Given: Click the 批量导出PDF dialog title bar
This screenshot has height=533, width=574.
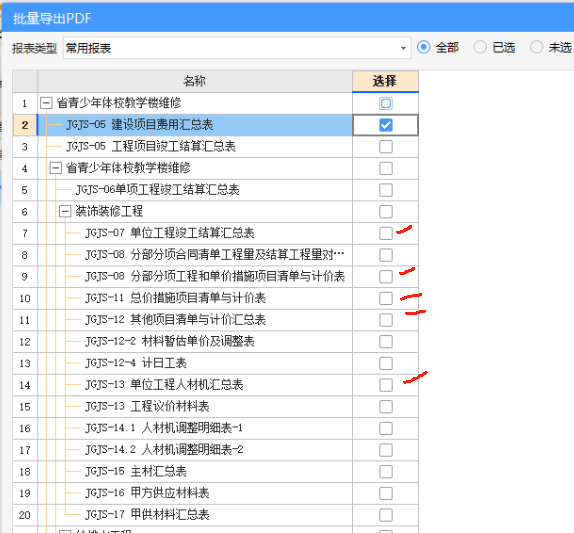Looking at the screenshot, I should click(288, 18).
